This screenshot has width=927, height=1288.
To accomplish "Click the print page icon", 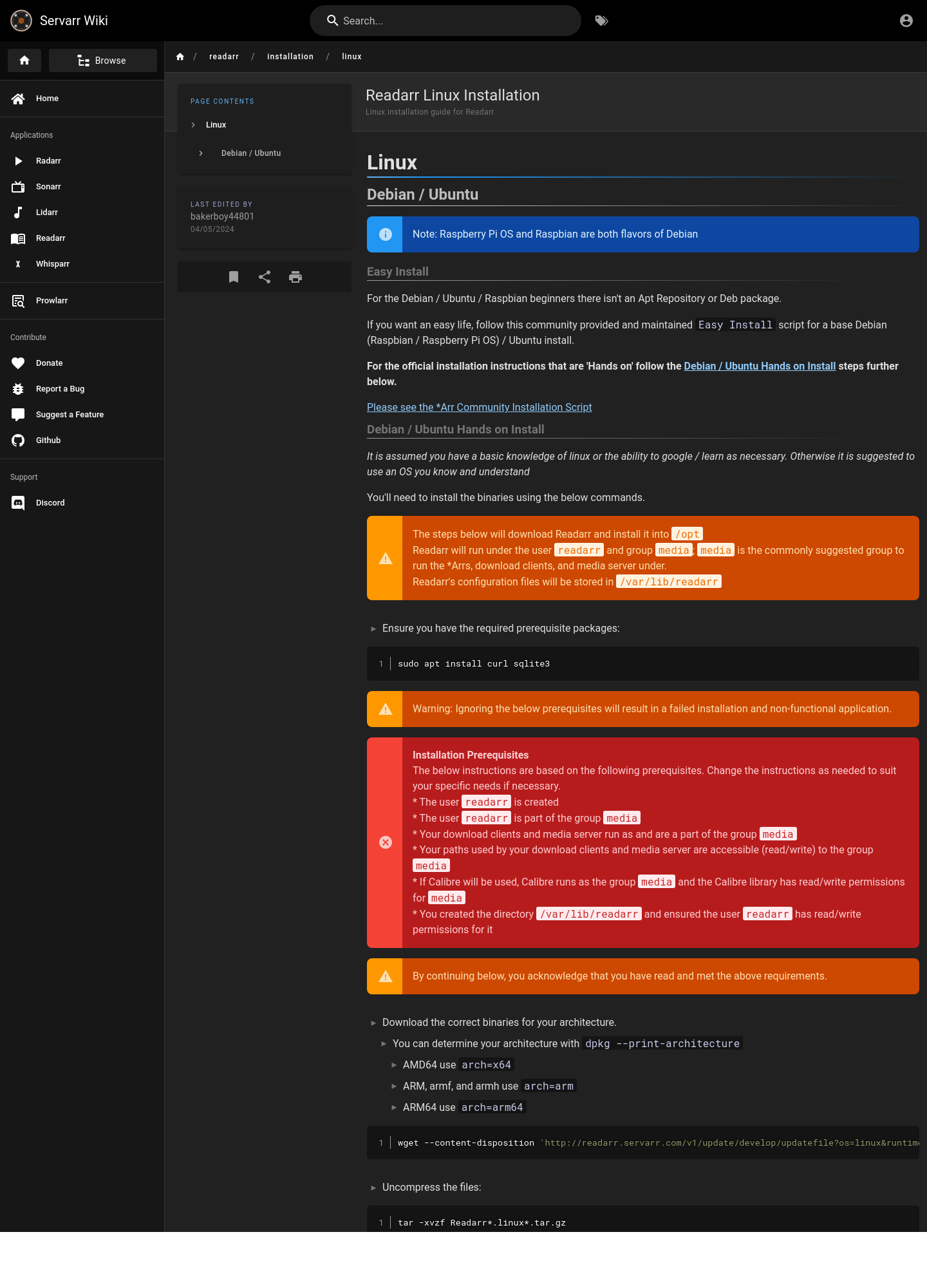I will pyautogui.click(x=295, y=277).
